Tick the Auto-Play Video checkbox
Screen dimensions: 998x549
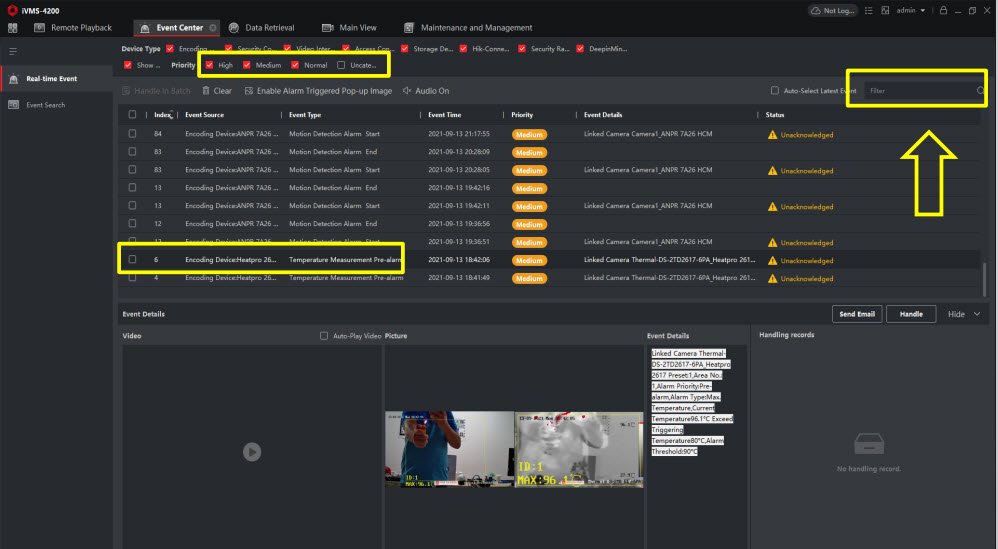tap(324, 336)
